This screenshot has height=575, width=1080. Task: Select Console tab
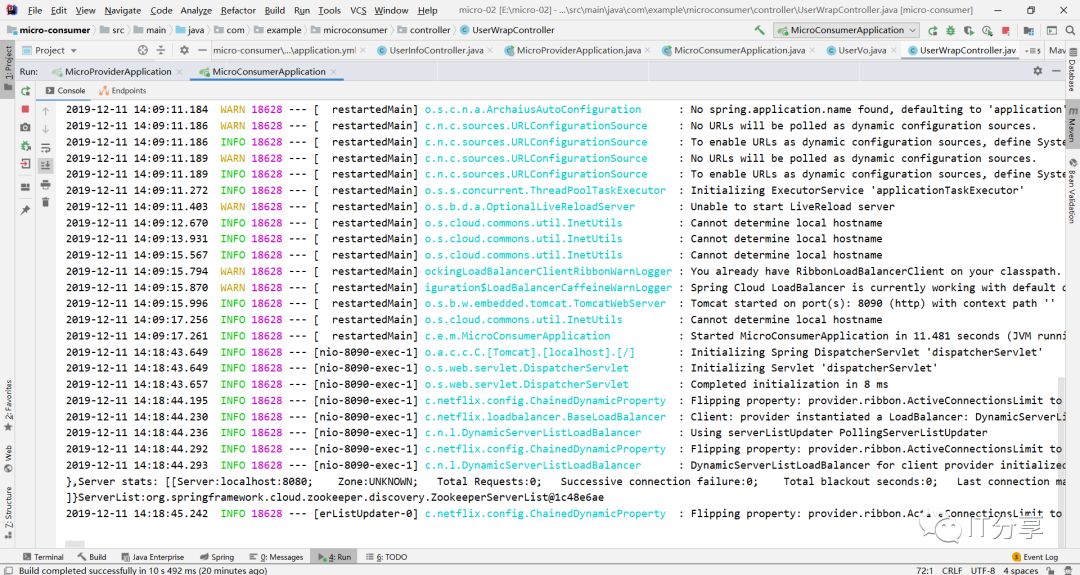[x=65, y=91]
